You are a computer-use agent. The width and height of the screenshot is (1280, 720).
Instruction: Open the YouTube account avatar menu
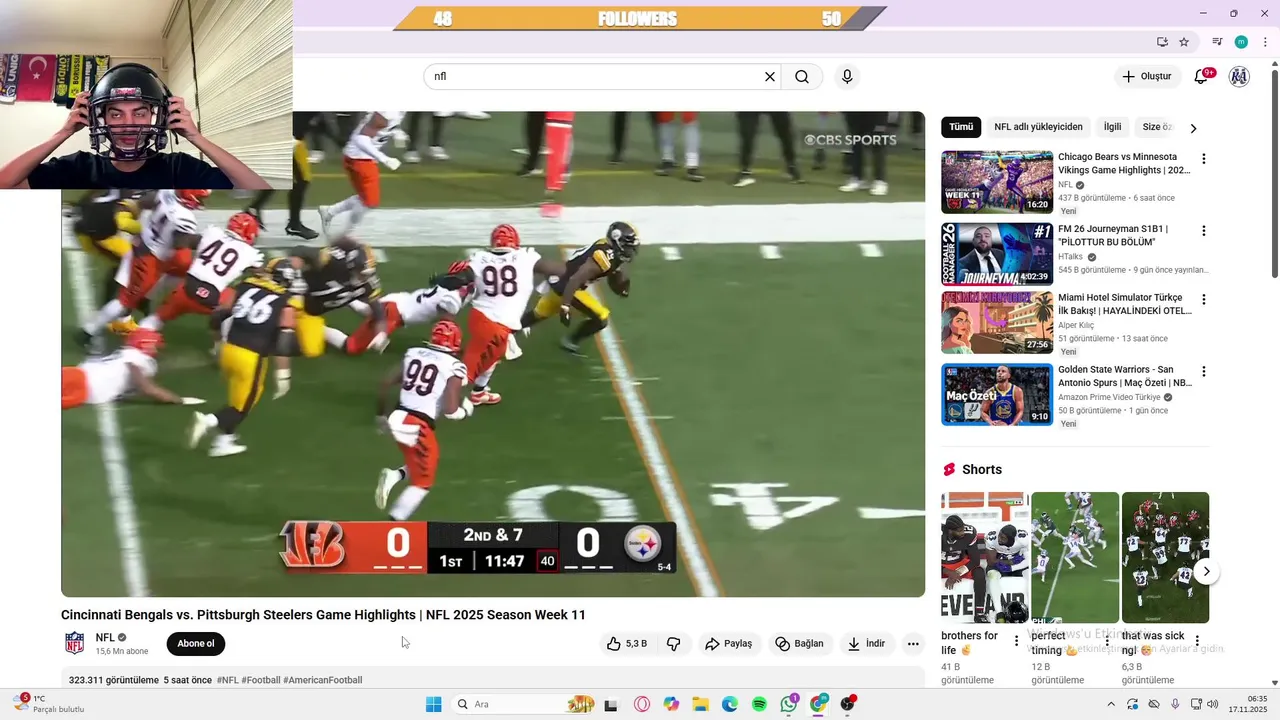pos(1239,77)
